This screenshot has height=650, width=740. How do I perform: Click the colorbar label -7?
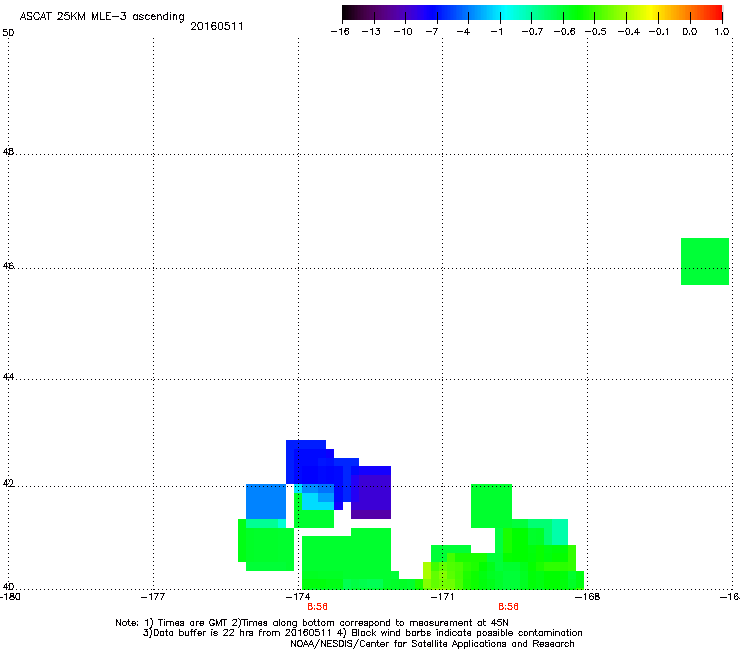pos(432,32)
